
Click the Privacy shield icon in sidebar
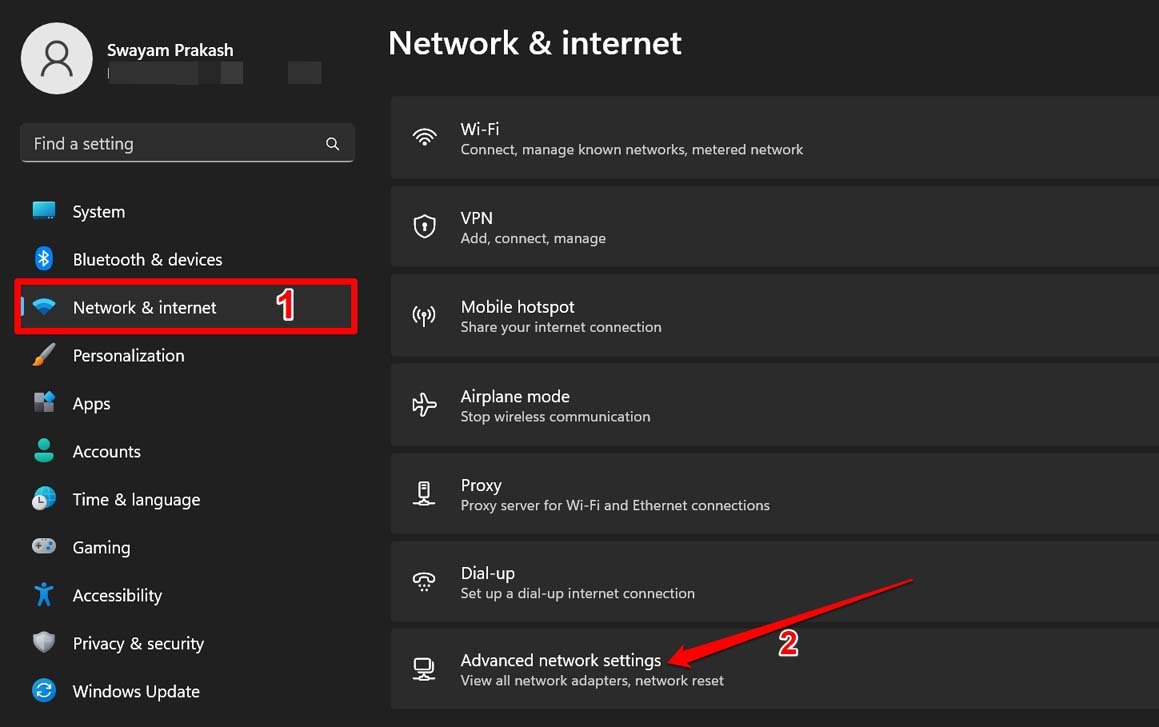point(44,642)
